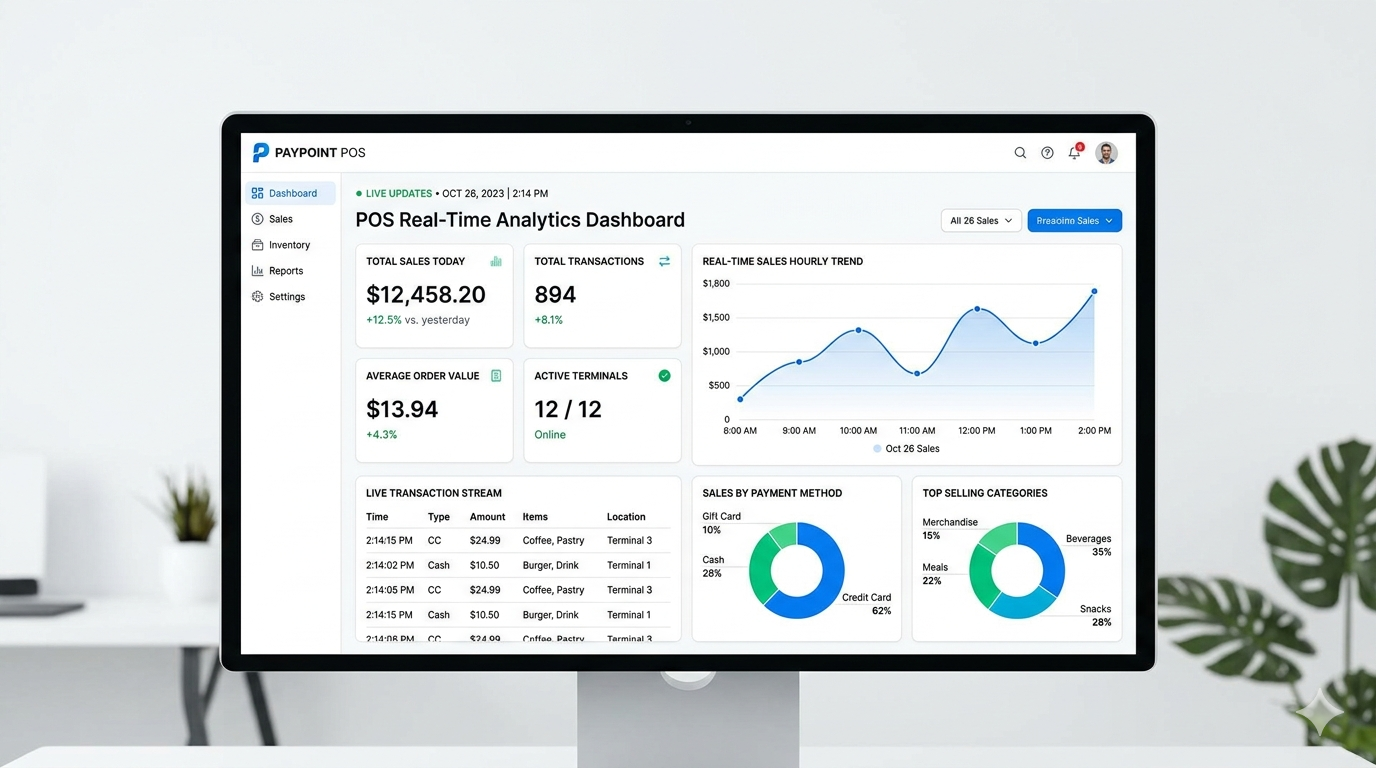Click the Online link on Active Terminals card

tap(549, 434)
